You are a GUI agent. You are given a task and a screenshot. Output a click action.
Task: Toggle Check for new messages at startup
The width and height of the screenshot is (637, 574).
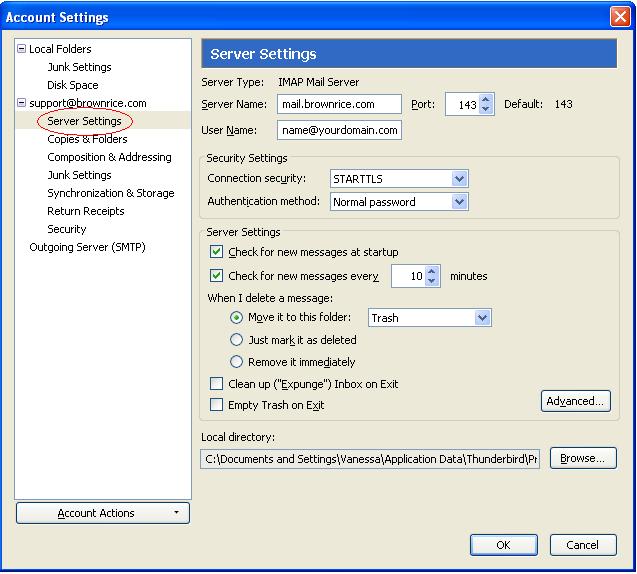pos(216,252)
